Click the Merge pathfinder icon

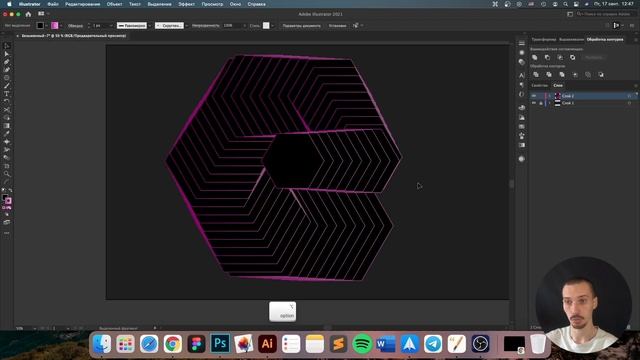coord(562,75)
